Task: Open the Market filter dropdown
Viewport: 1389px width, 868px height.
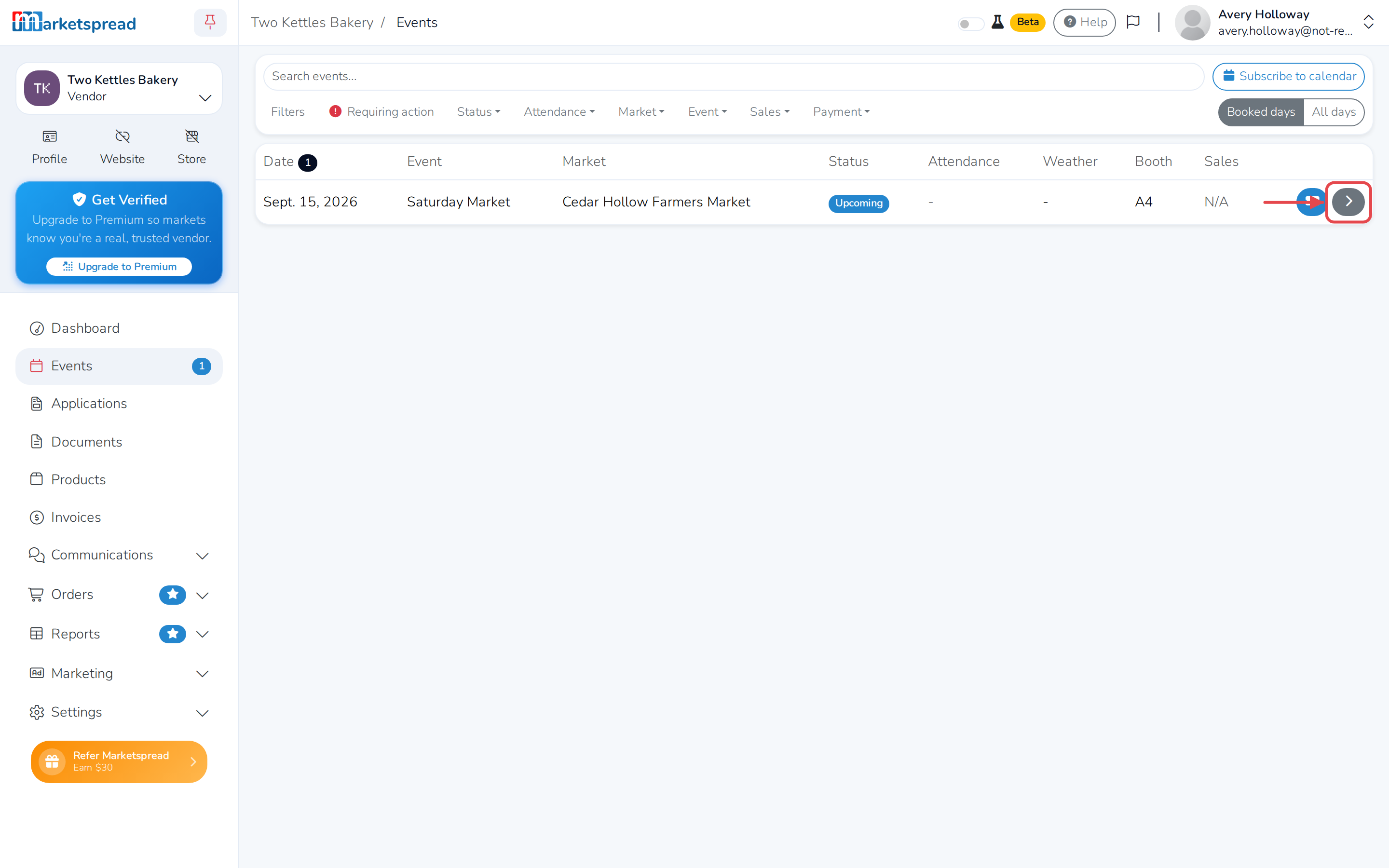Action: point(641,112)
